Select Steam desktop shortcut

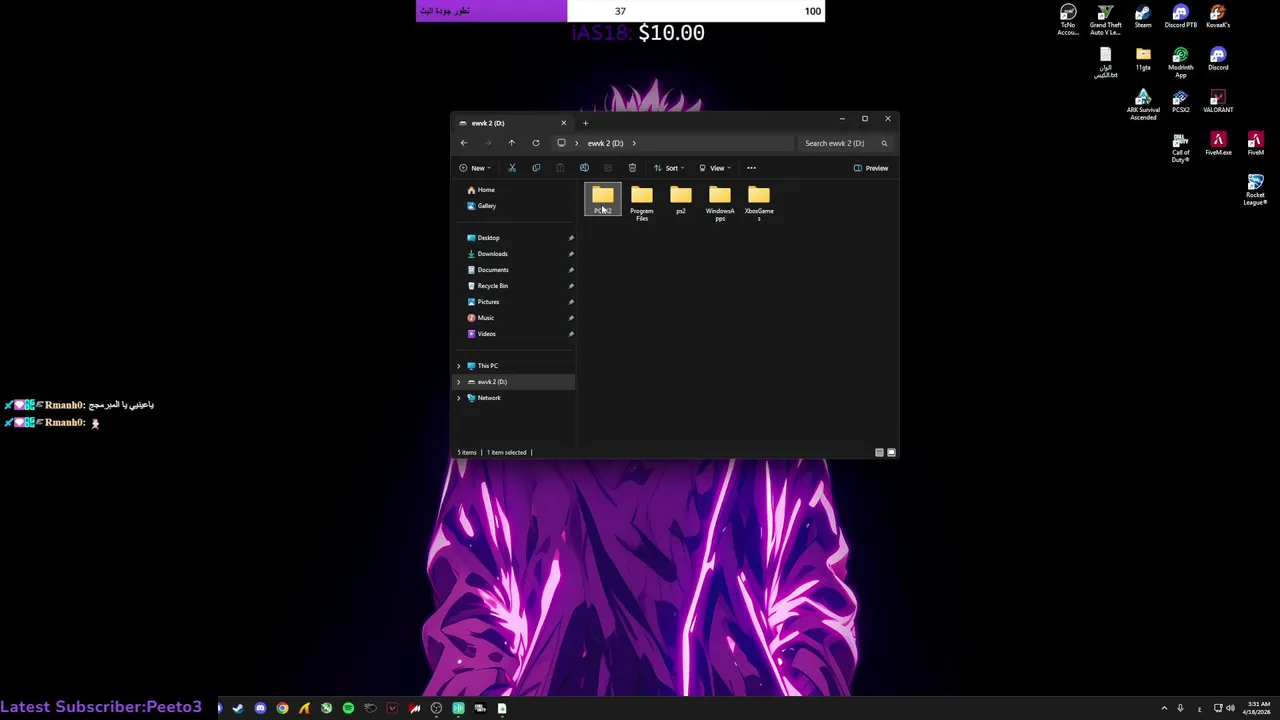pos(1143,17)
